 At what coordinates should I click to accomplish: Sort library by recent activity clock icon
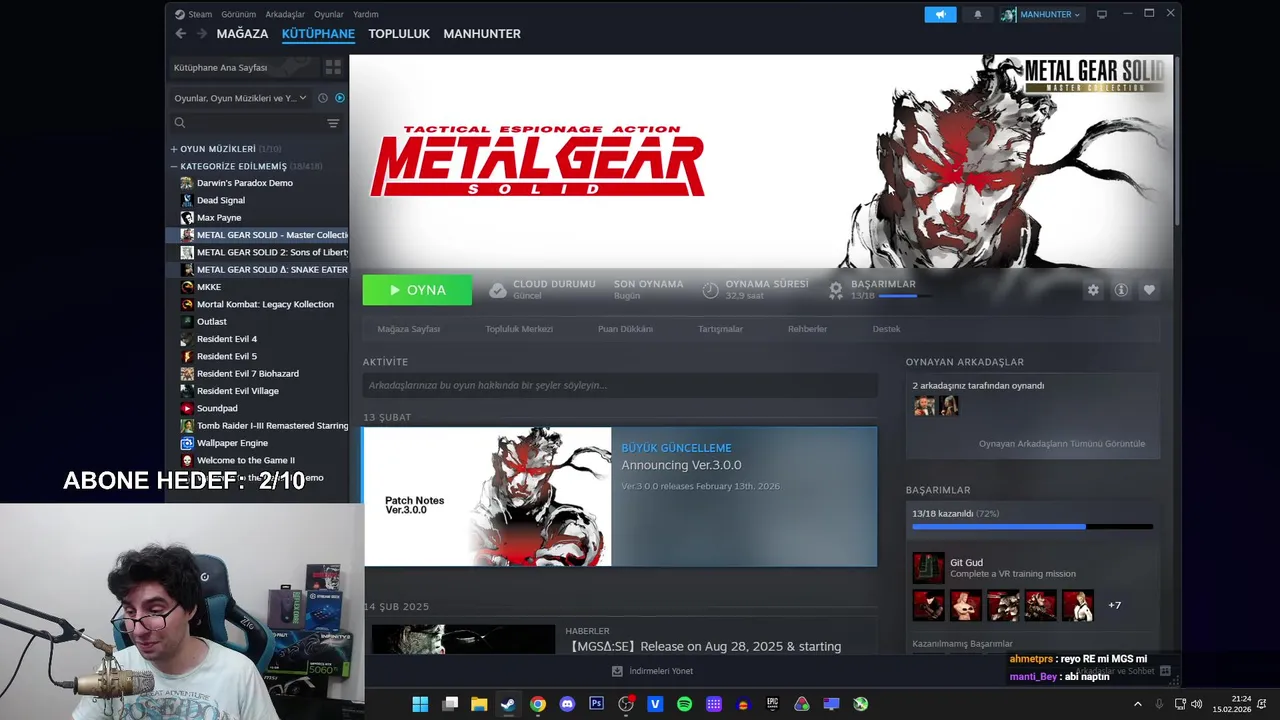coord(323,98)
